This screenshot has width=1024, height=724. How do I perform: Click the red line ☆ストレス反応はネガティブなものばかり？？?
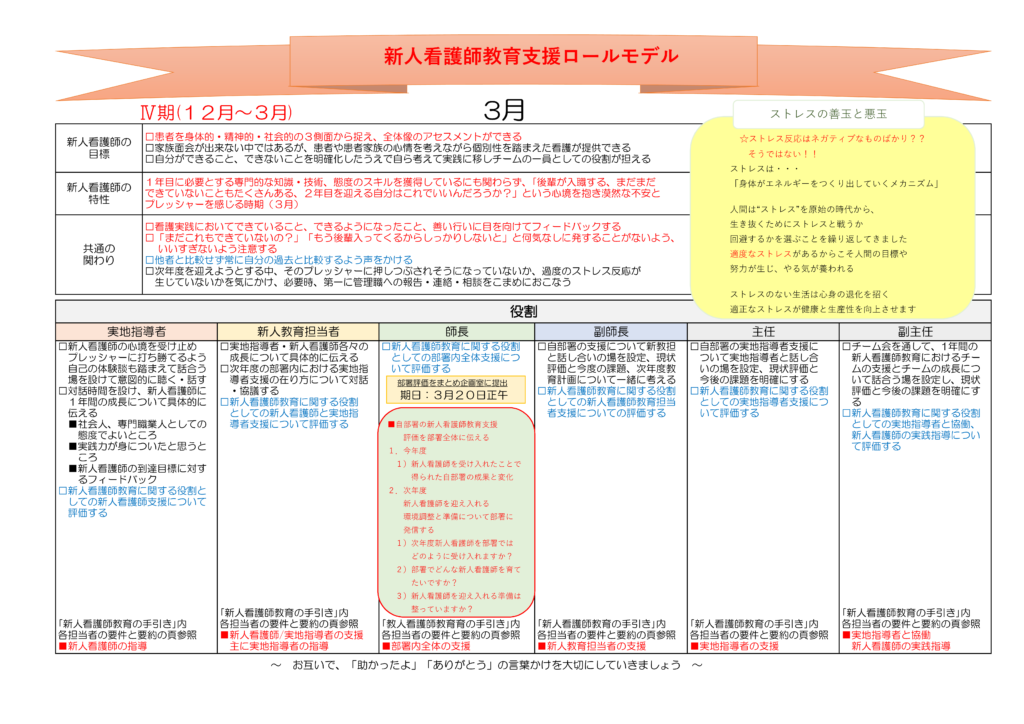(x=832, y=138)
